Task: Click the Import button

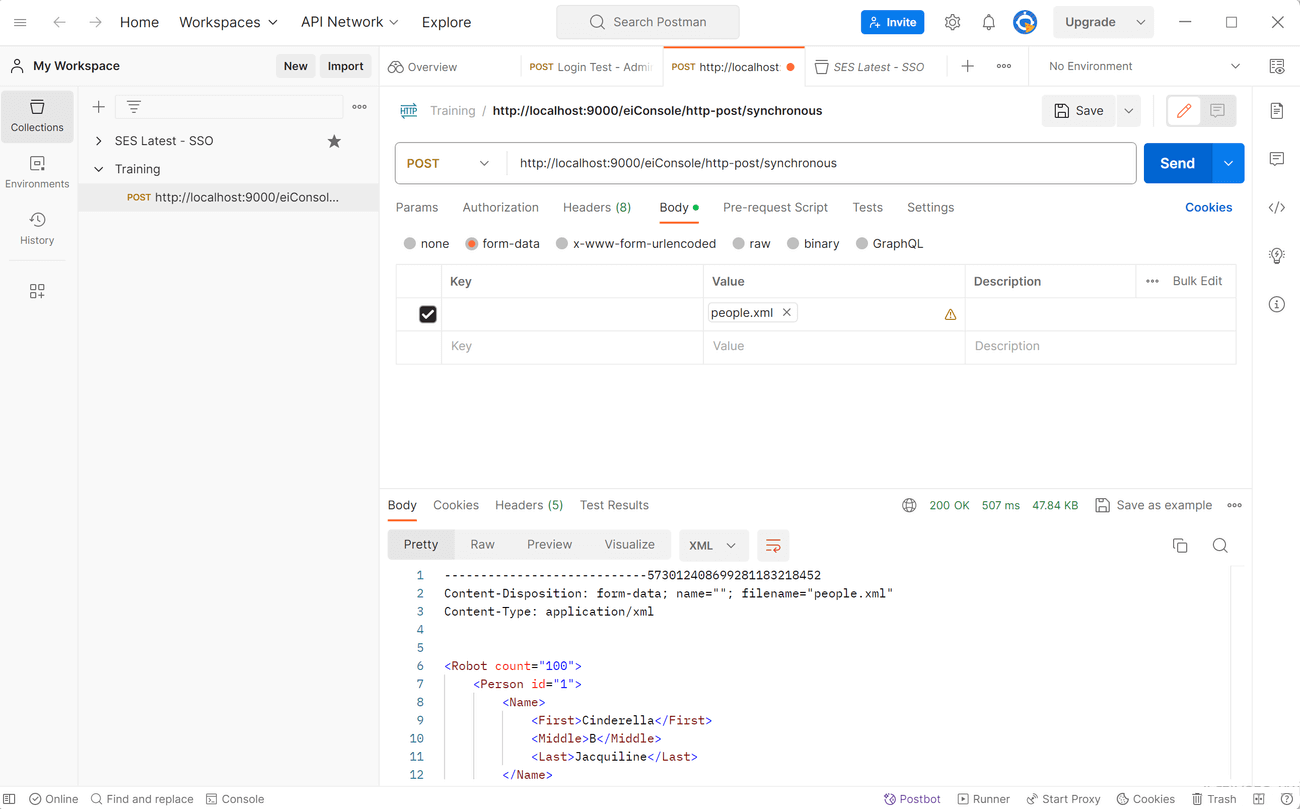Action: [345, 66]
